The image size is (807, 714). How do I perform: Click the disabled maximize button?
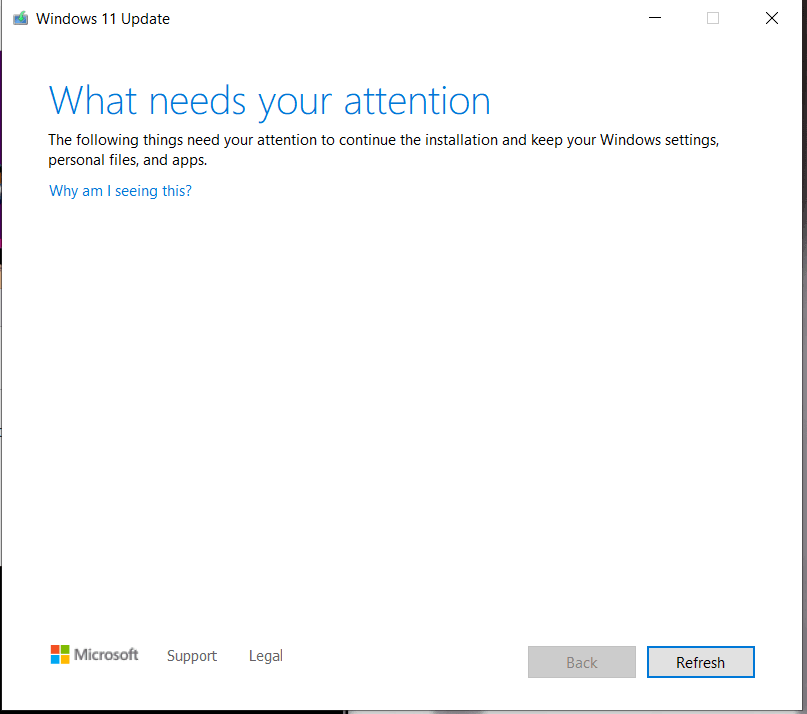pos(713,18)
